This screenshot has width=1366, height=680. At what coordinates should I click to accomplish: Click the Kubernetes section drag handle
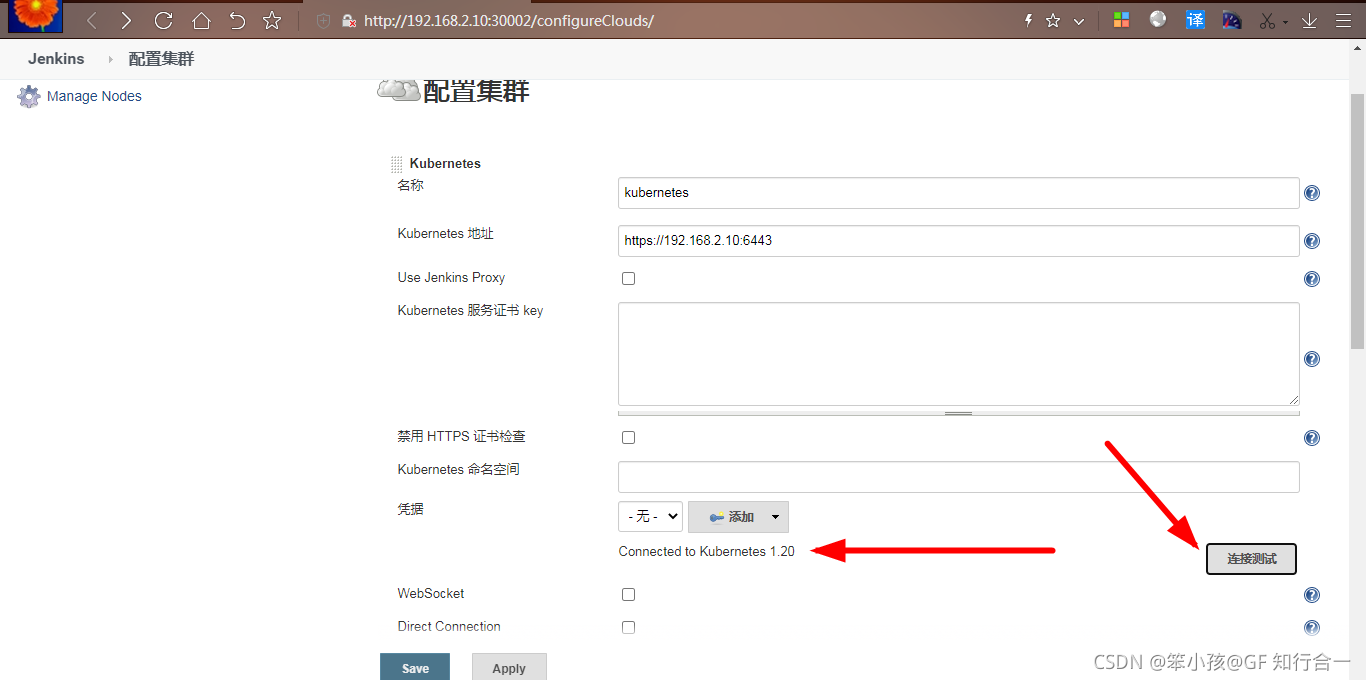click(397, 164)
